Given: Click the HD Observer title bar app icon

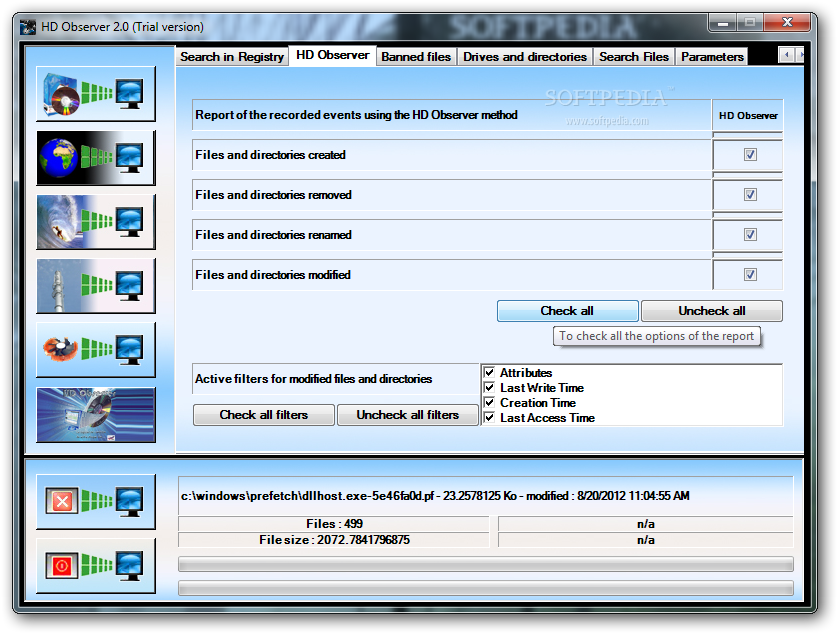Looking at the screenshot, I should point(28,27).
